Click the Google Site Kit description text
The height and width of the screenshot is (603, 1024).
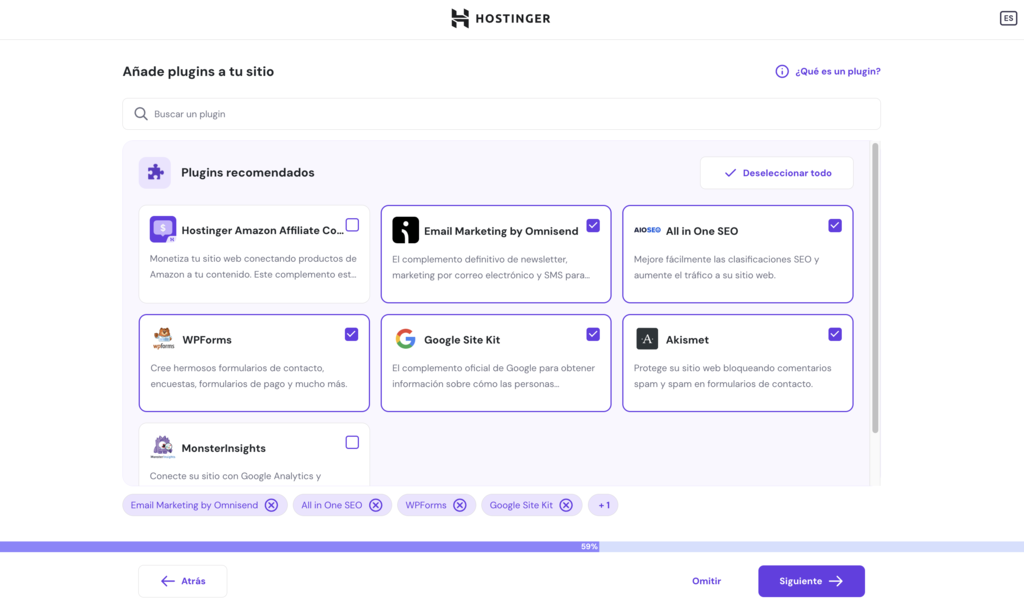click(x=493, y=376)
